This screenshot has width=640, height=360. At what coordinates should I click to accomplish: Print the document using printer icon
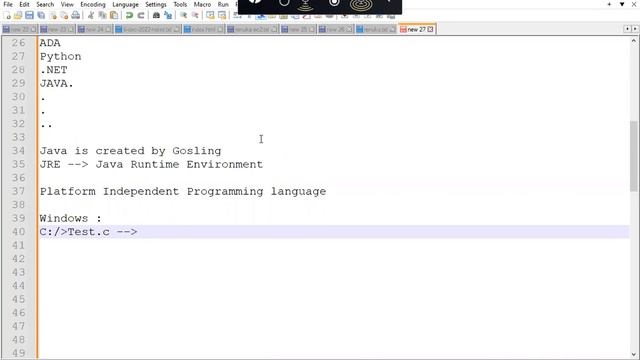pos(76,16)
